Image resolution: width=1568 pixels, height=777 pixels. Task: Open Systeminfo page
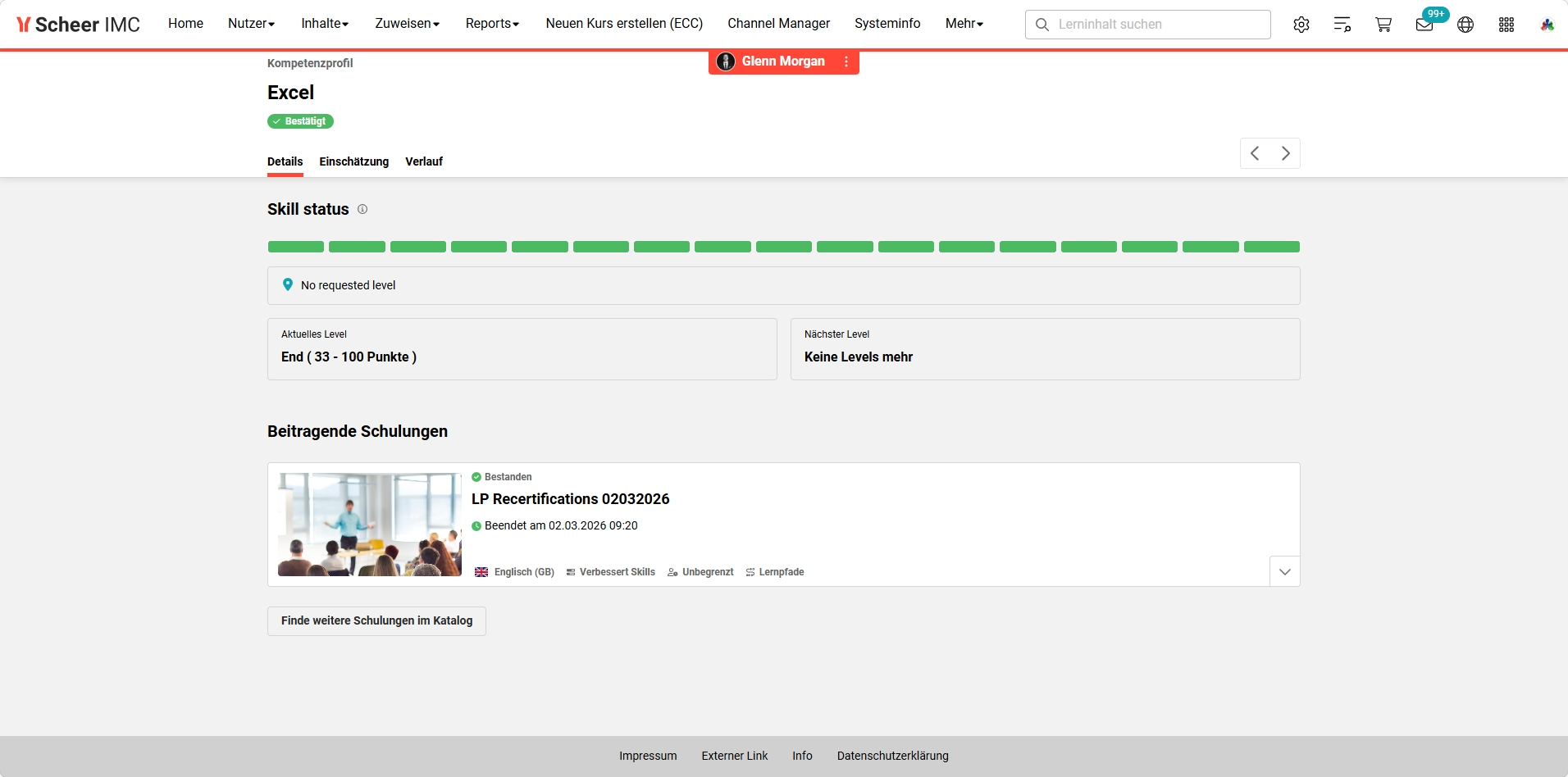coord(887,24)
